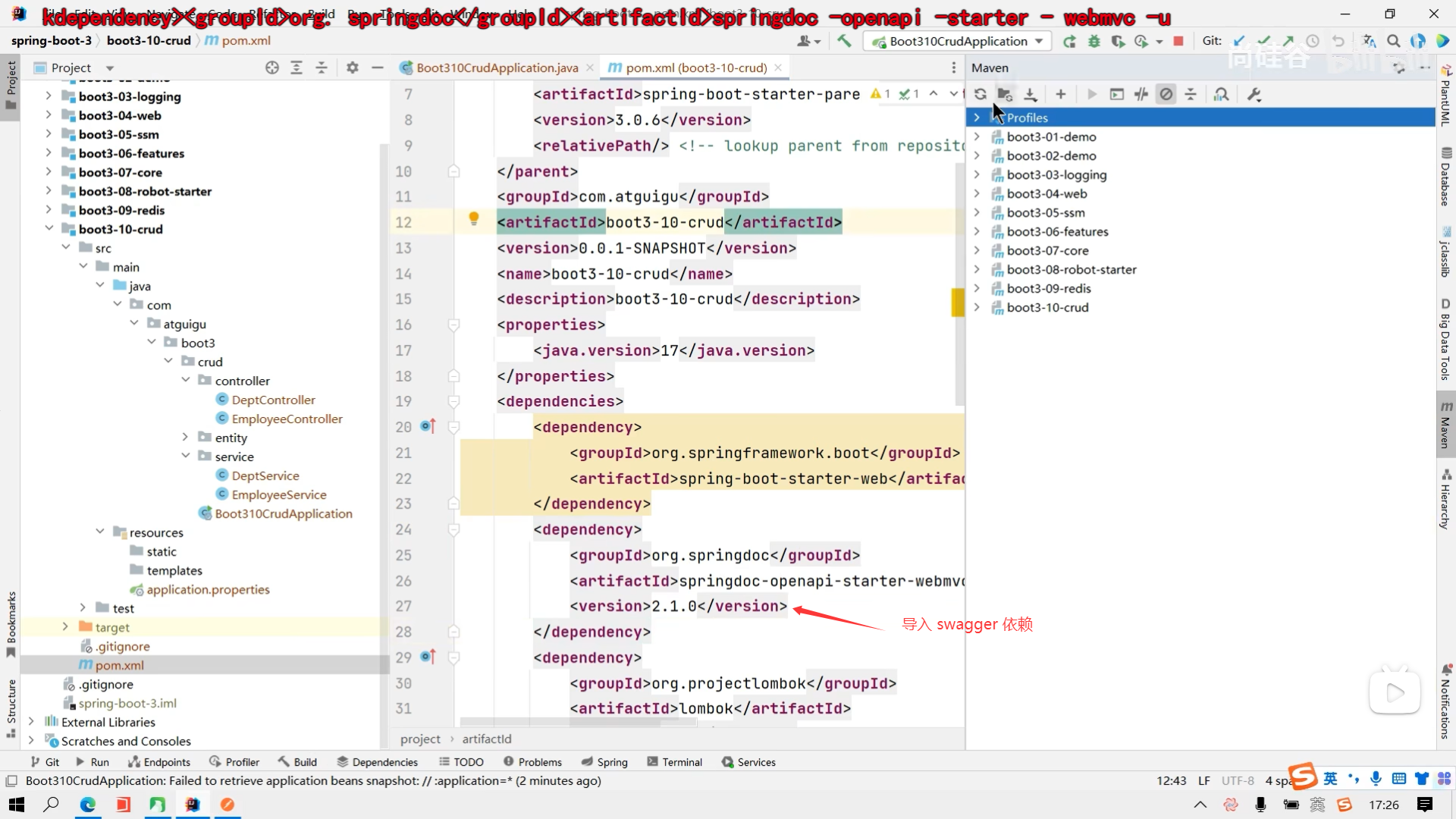Click Maven download sources icon
The image size is (1456, 819).
point(1030,94)
